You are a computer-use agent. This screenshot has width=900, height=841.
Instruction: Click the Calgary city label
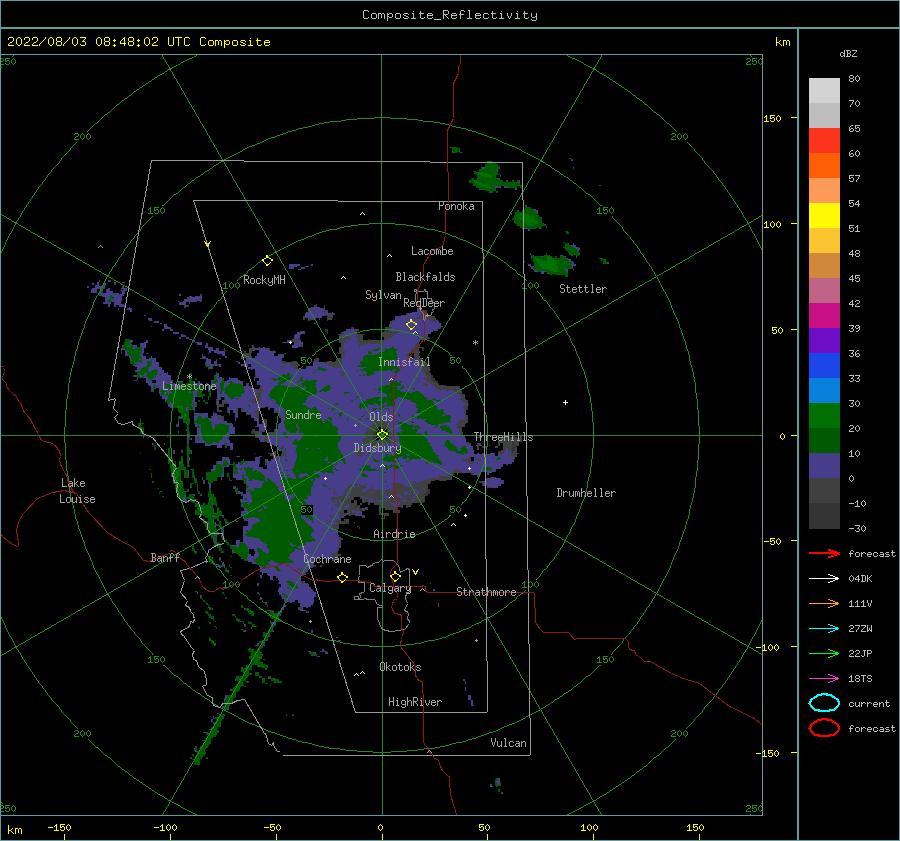coord(390,588)
